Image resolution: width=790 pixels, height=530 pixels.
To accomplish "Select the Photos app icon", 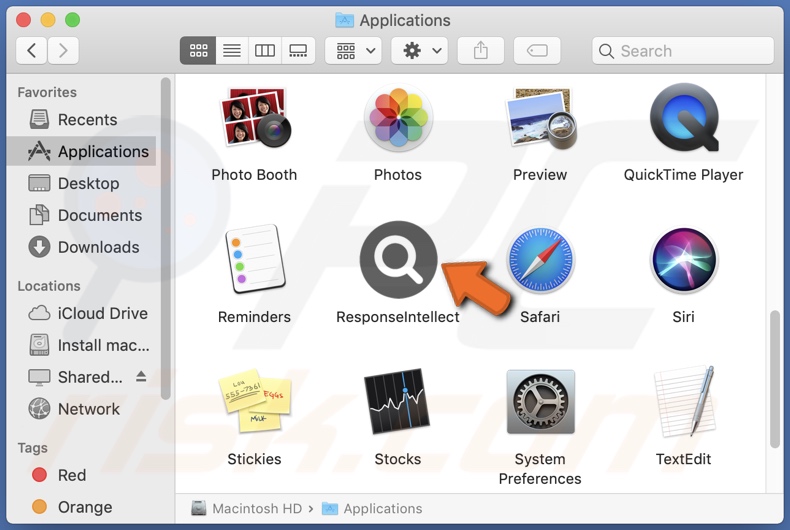I will coord(398,118).
